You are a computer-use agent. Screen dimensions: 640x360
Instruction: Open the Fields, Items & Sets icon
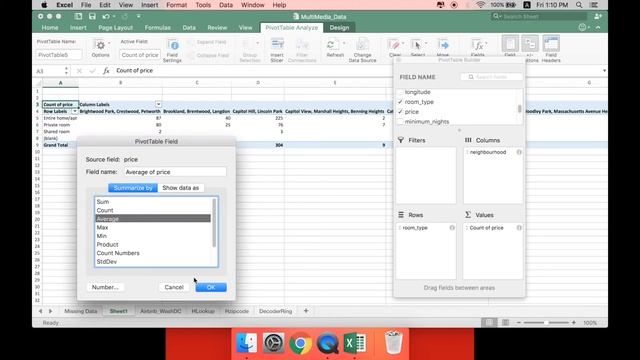pyautogui.click(x=477, y=44)
